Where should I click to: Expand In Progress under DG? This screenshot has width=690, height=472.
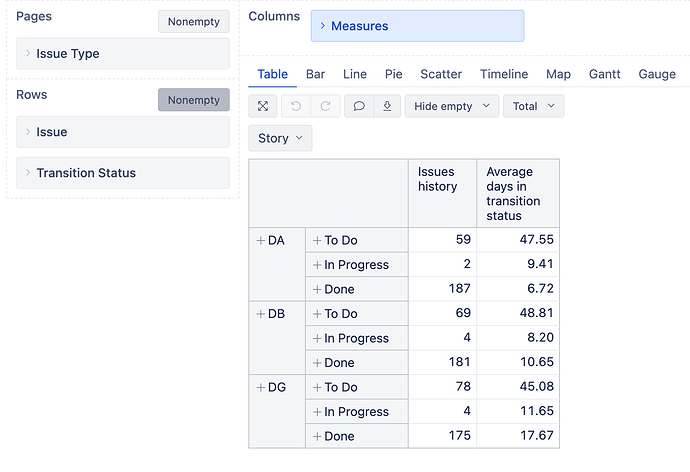click(317, 412)
